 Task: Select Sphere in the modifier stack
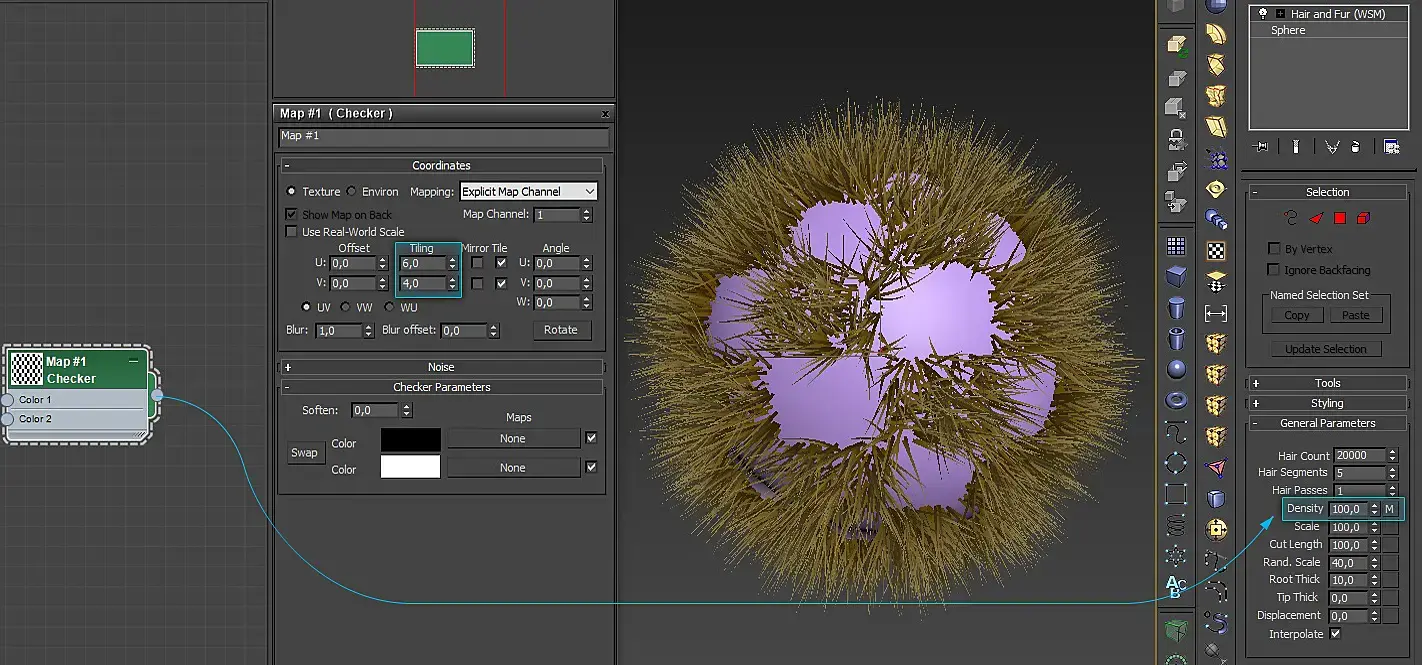click(1288, 31)
